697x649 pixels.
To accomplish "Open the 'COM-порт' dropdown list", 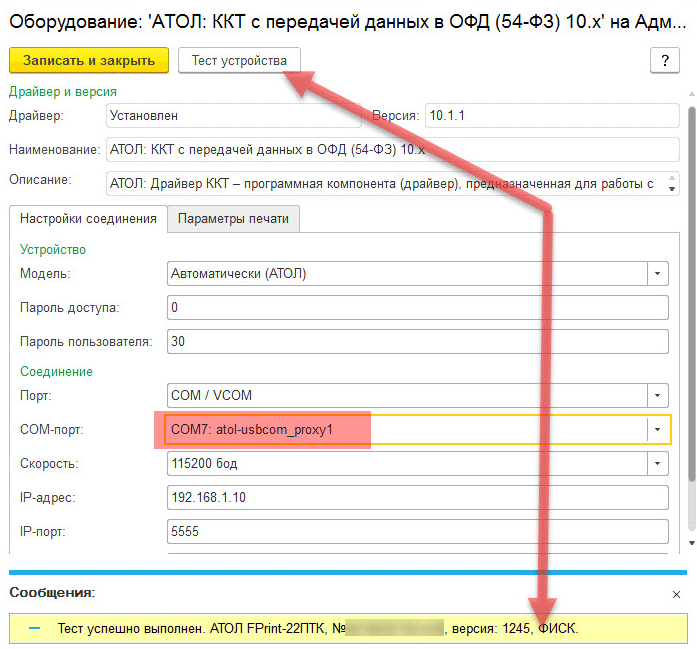I will [657, 429].
